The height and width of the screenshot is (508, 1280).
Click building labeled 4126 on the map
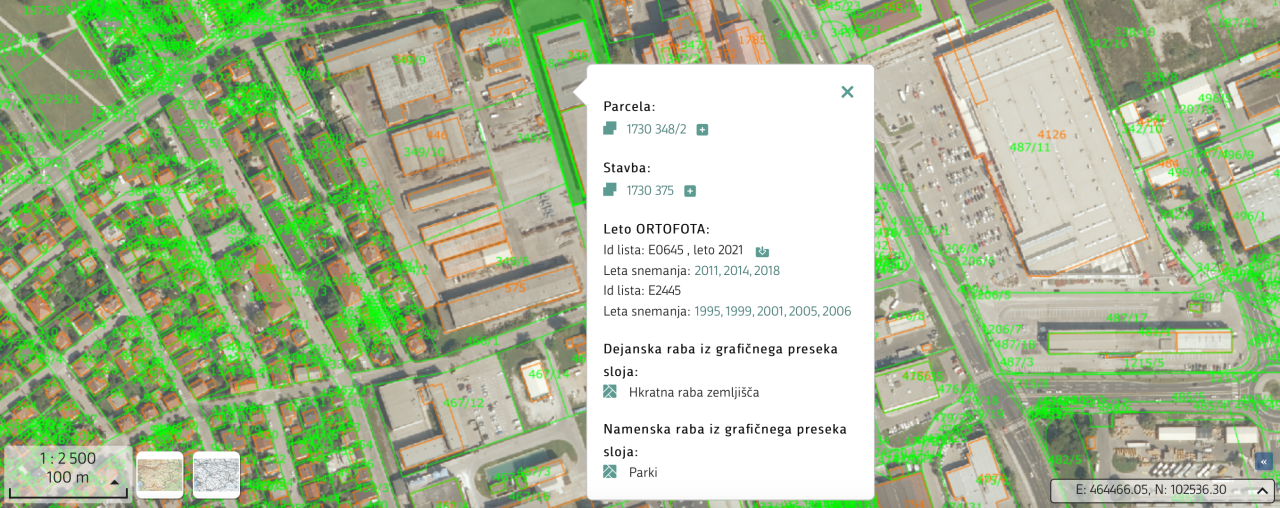(1052, 135)
